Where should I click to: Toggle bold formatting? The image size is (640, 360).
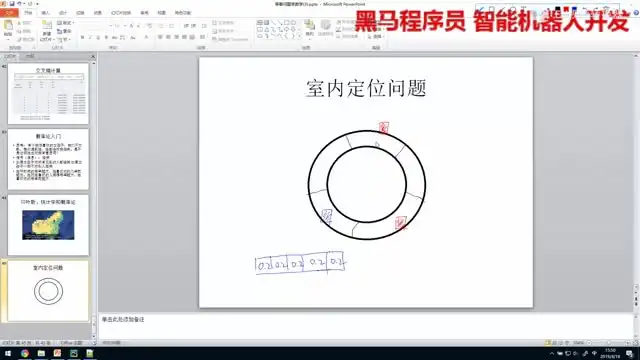tap(82, 38)
